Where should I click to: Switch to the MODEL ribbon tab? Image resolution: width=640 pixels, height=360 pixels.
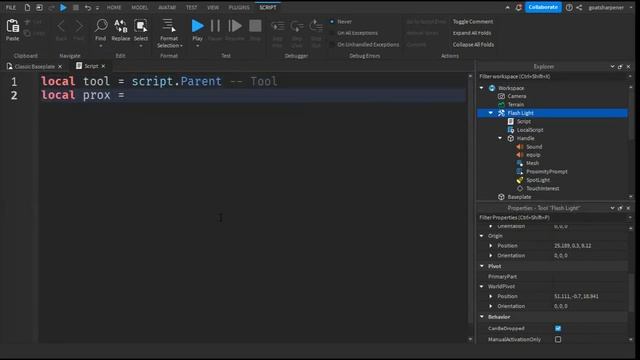tap(140, 7)
